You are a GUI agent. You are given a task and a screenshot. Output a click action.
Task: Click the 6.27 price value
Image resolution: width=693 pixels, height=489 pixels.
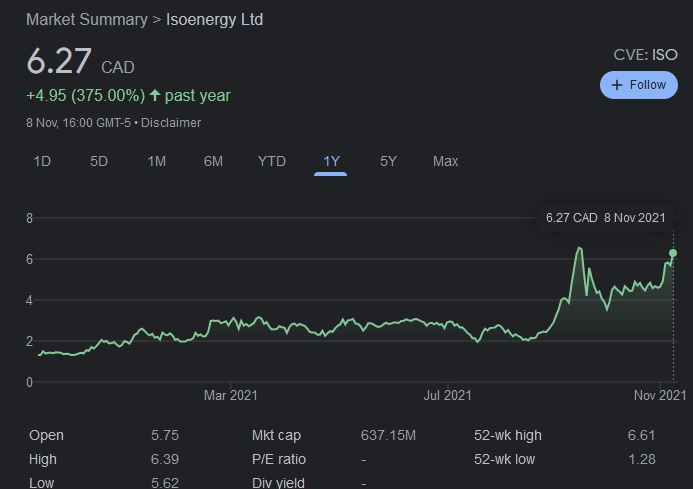[x=59, y=61]
